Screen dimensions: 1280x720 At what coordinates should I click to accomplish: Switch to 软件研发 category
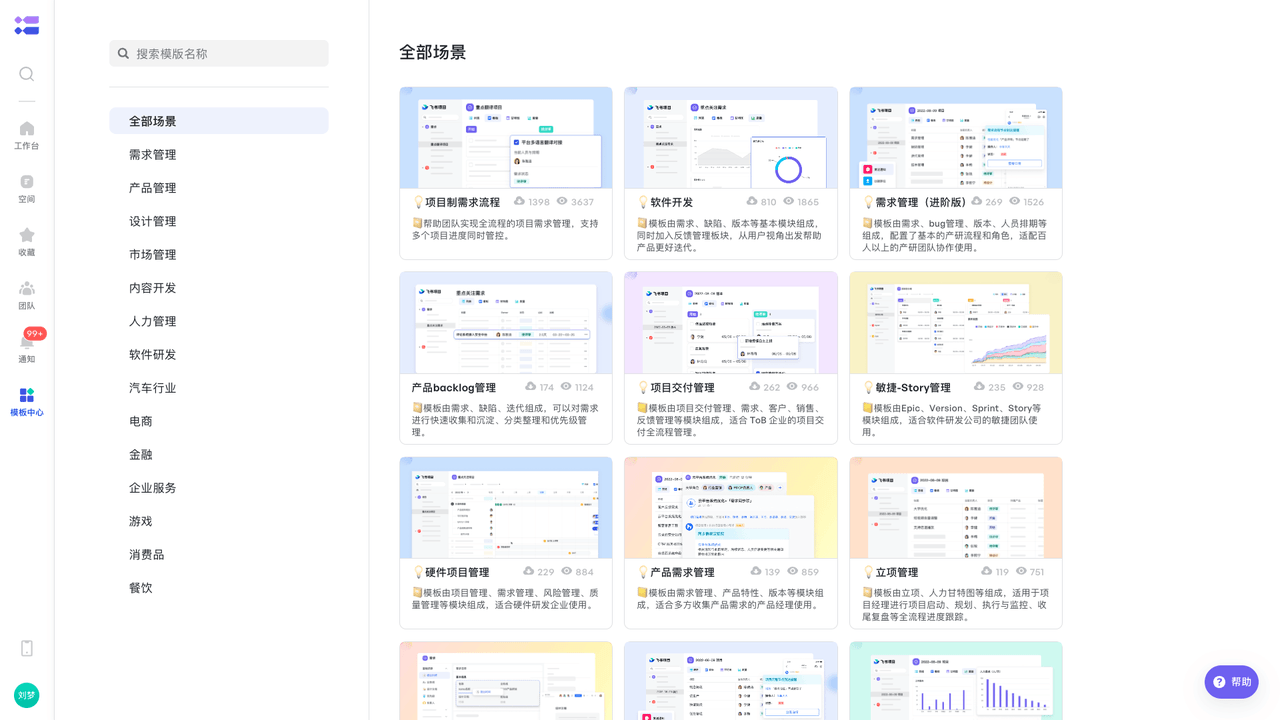point(153,355)
